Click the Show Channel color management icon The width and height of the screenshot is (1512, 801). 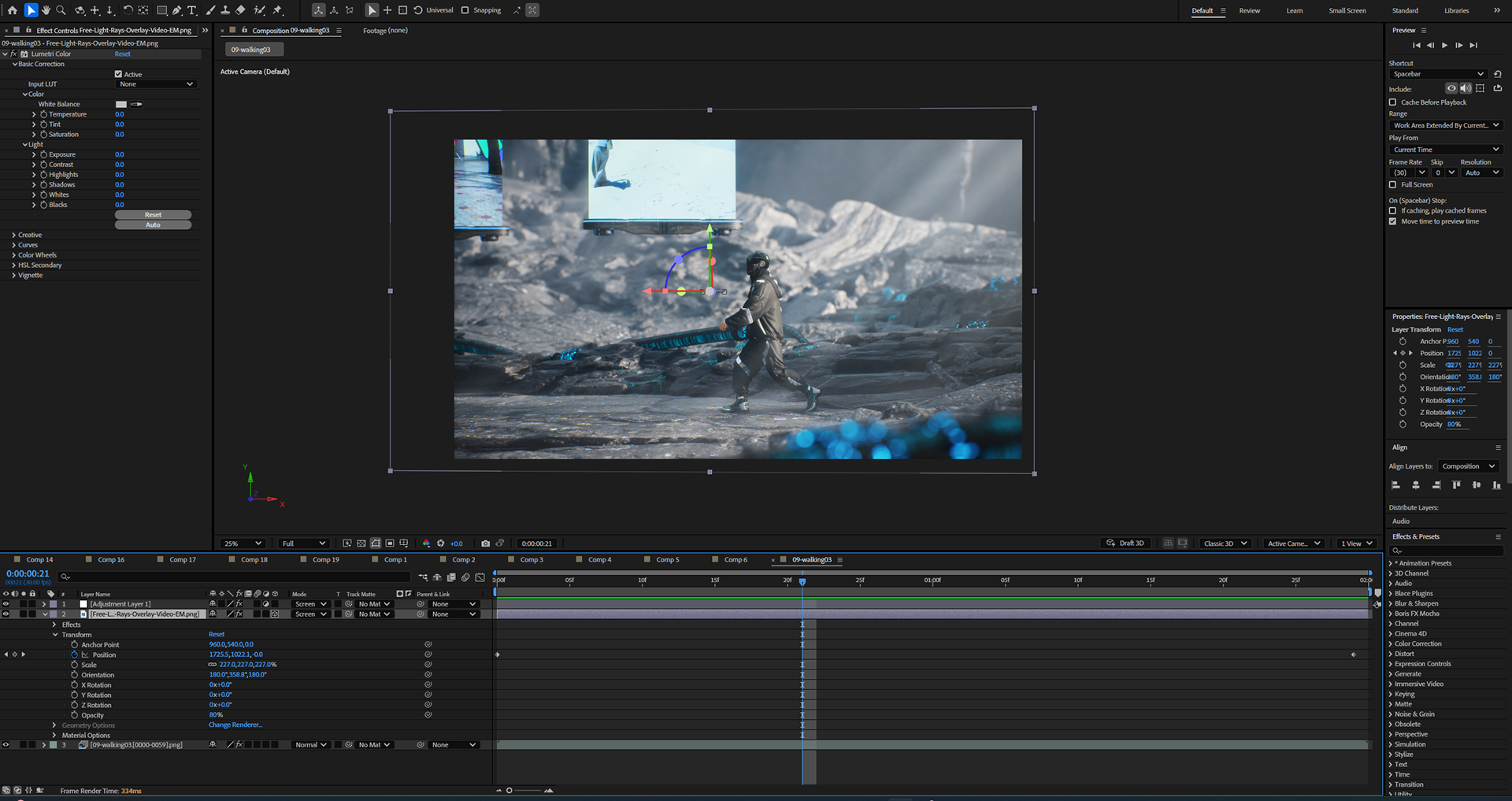(x=426, y=543)
